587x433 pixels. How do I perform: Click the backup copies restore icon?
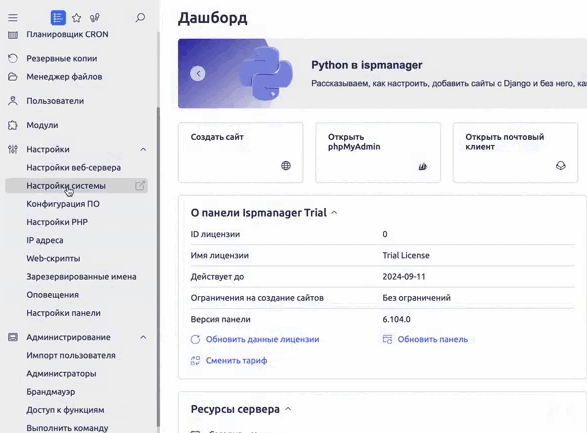13,58
